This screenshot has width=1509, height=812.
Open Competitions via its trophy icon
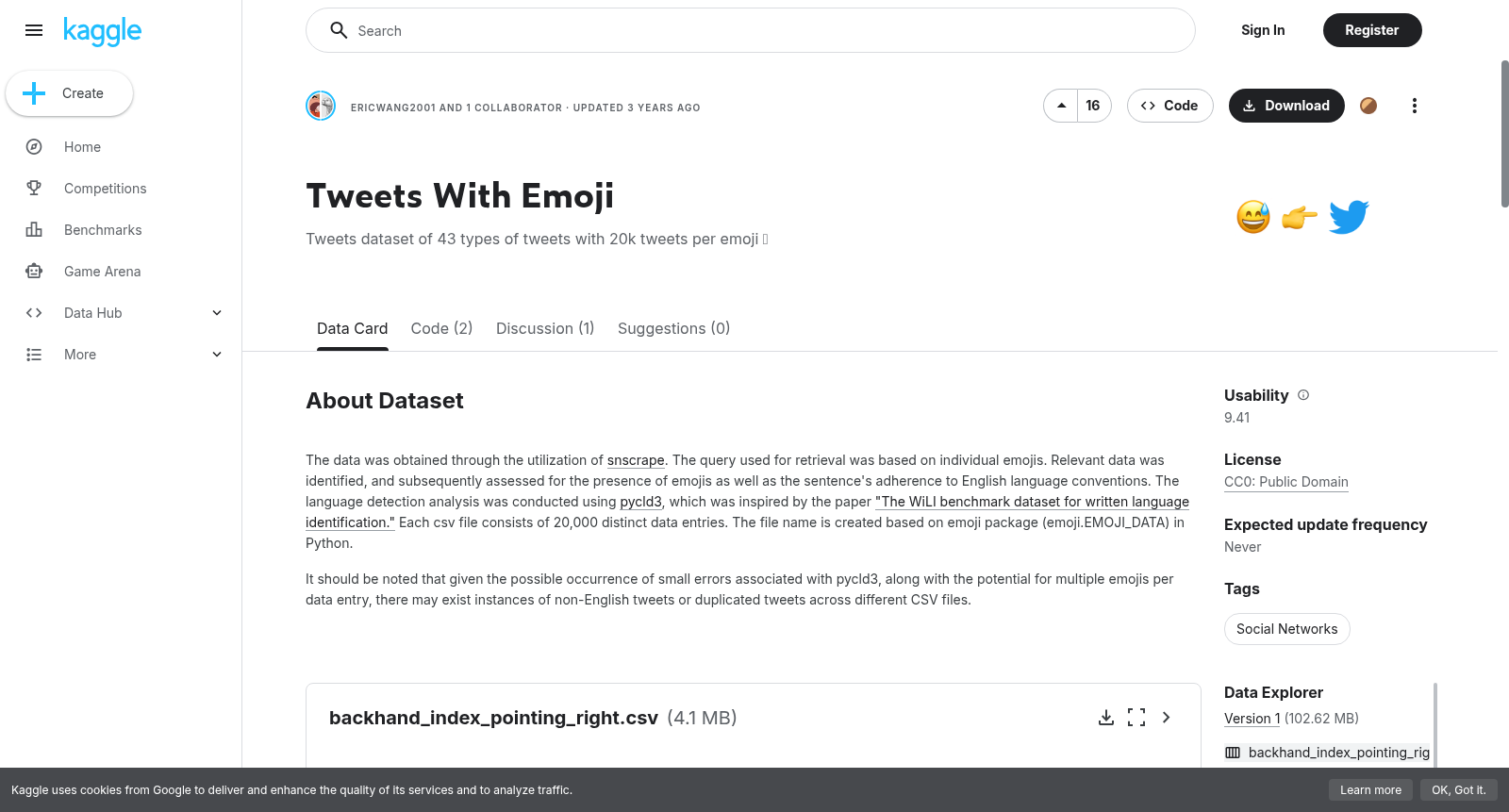(x=34, y=189)
